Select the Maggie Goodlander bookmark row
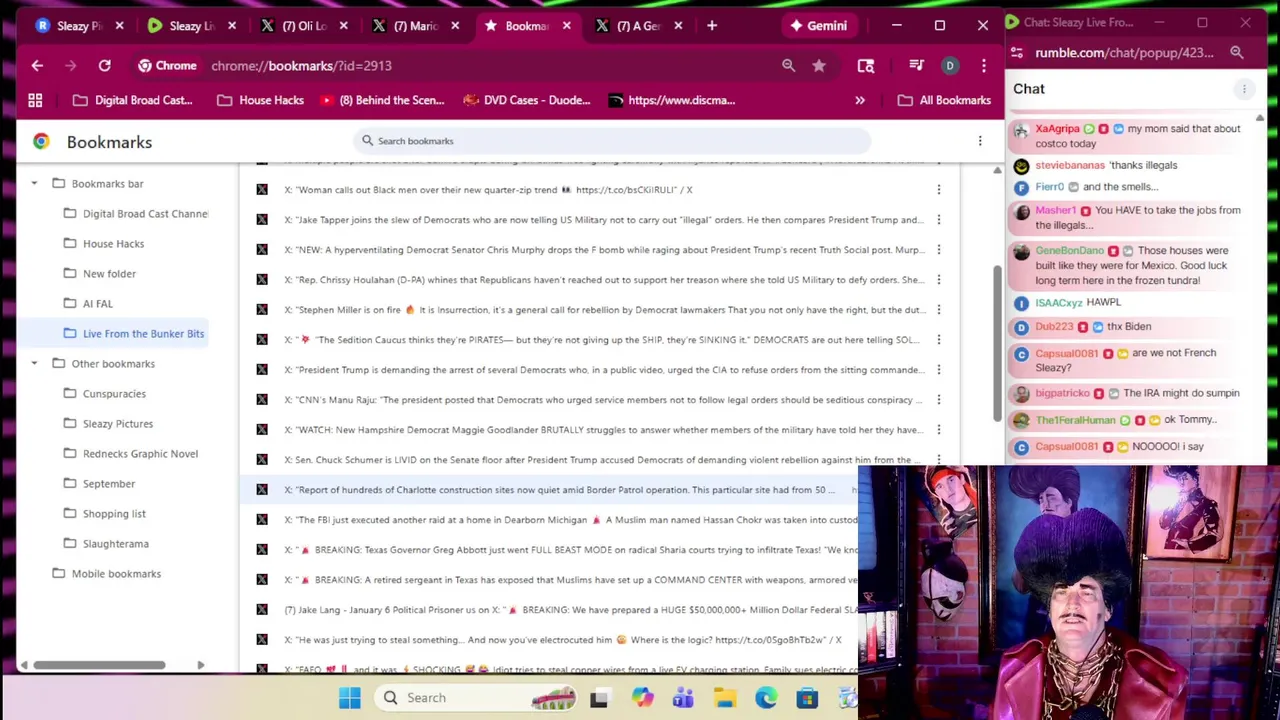The width and height of the screenshot is (1280, 720). (599, 430)
